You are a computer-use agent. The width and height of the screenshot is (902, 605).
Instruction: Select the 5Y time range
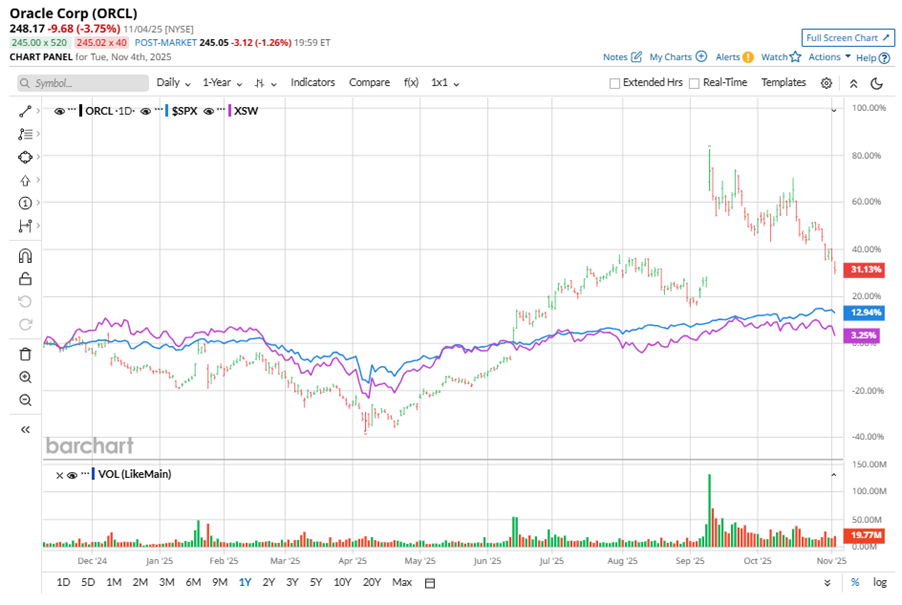[x=316, y=583]
